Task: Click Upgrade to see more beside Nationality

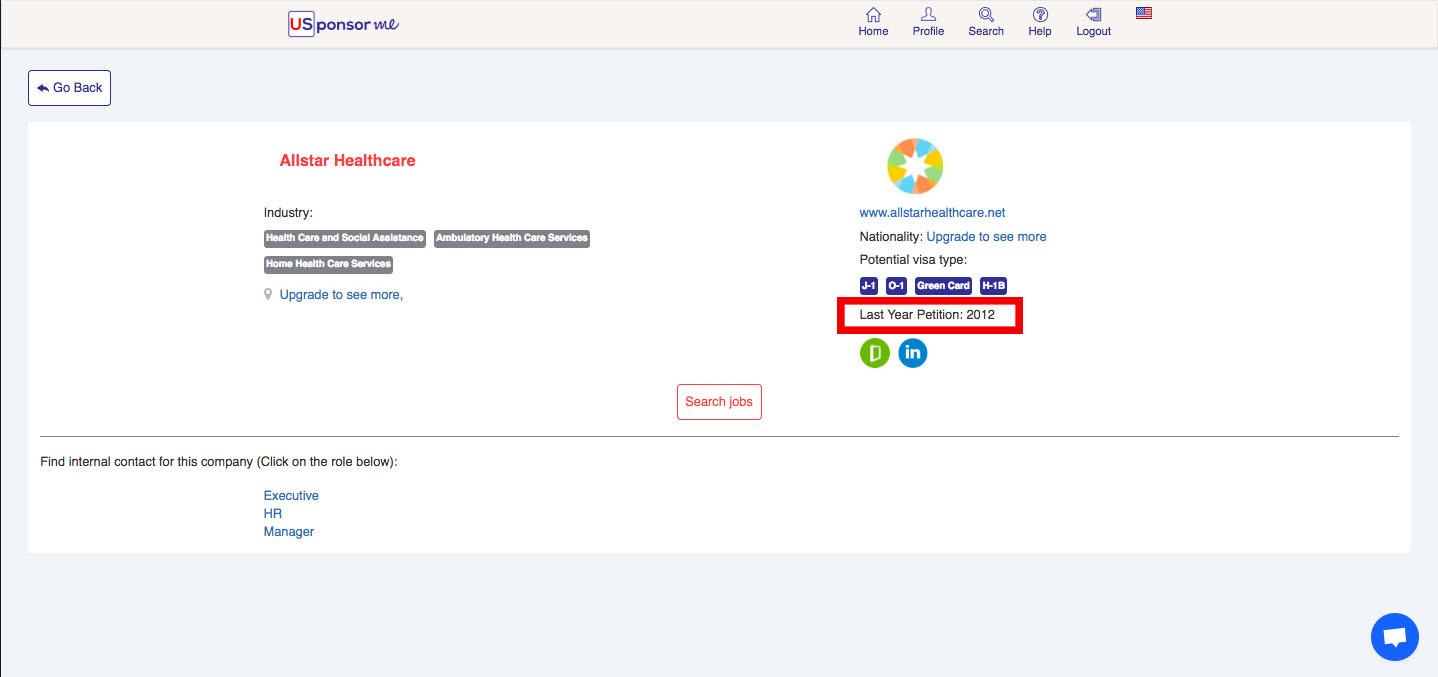Action: pyautogui.click(x=986, y=237)
